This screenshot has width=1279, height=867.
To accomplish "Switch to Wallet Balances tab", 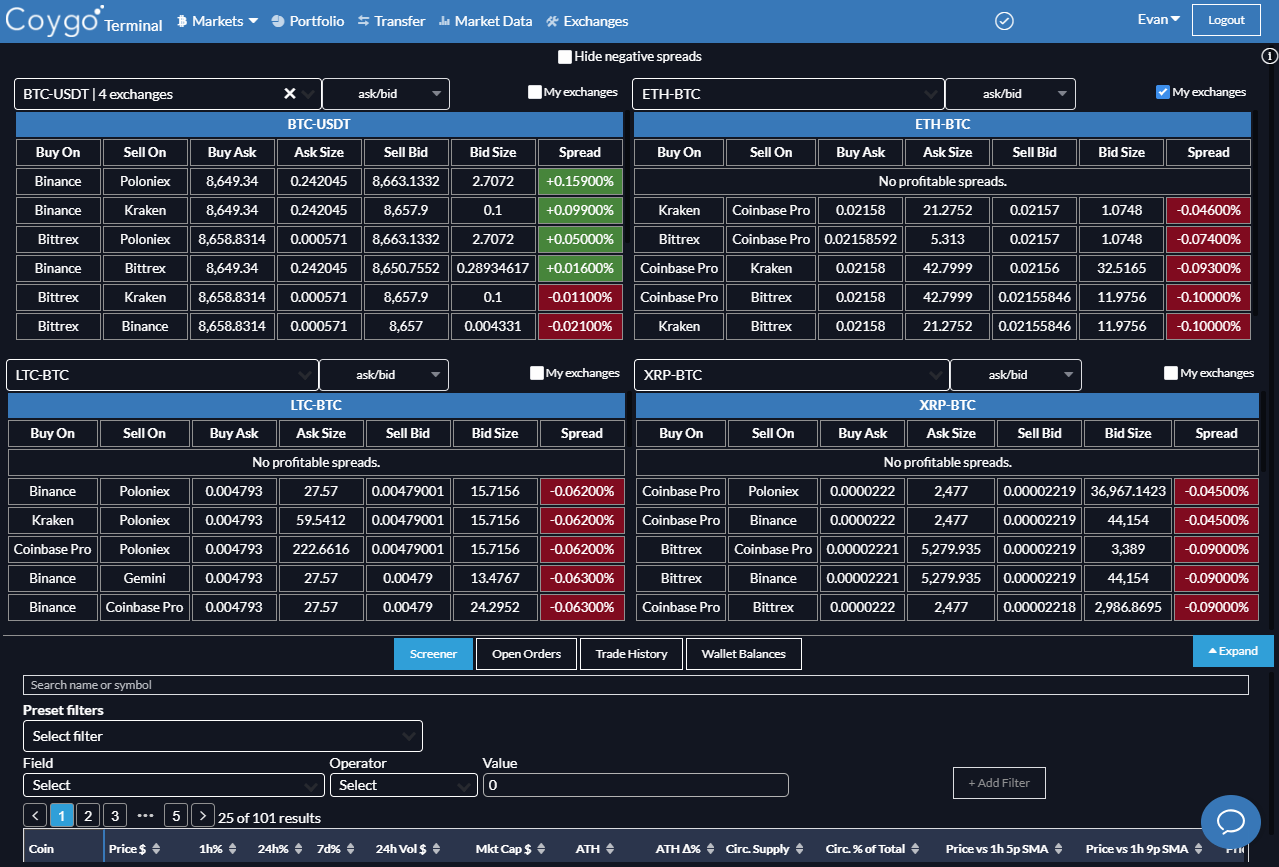I will click(744, 654).
